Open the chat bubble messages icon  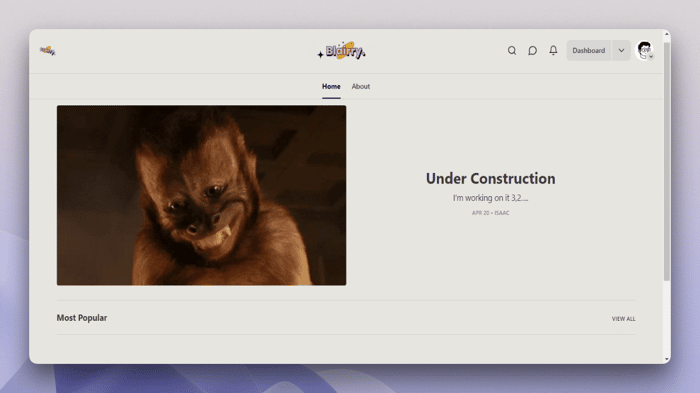[x=532, y=50]
